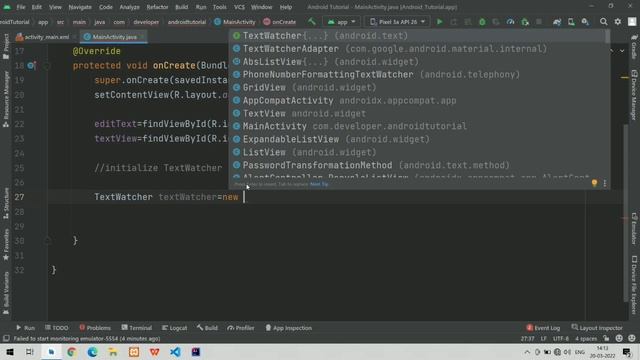Open the Terminal tool window
Screen dimensions: 640x360
[137, 328]
